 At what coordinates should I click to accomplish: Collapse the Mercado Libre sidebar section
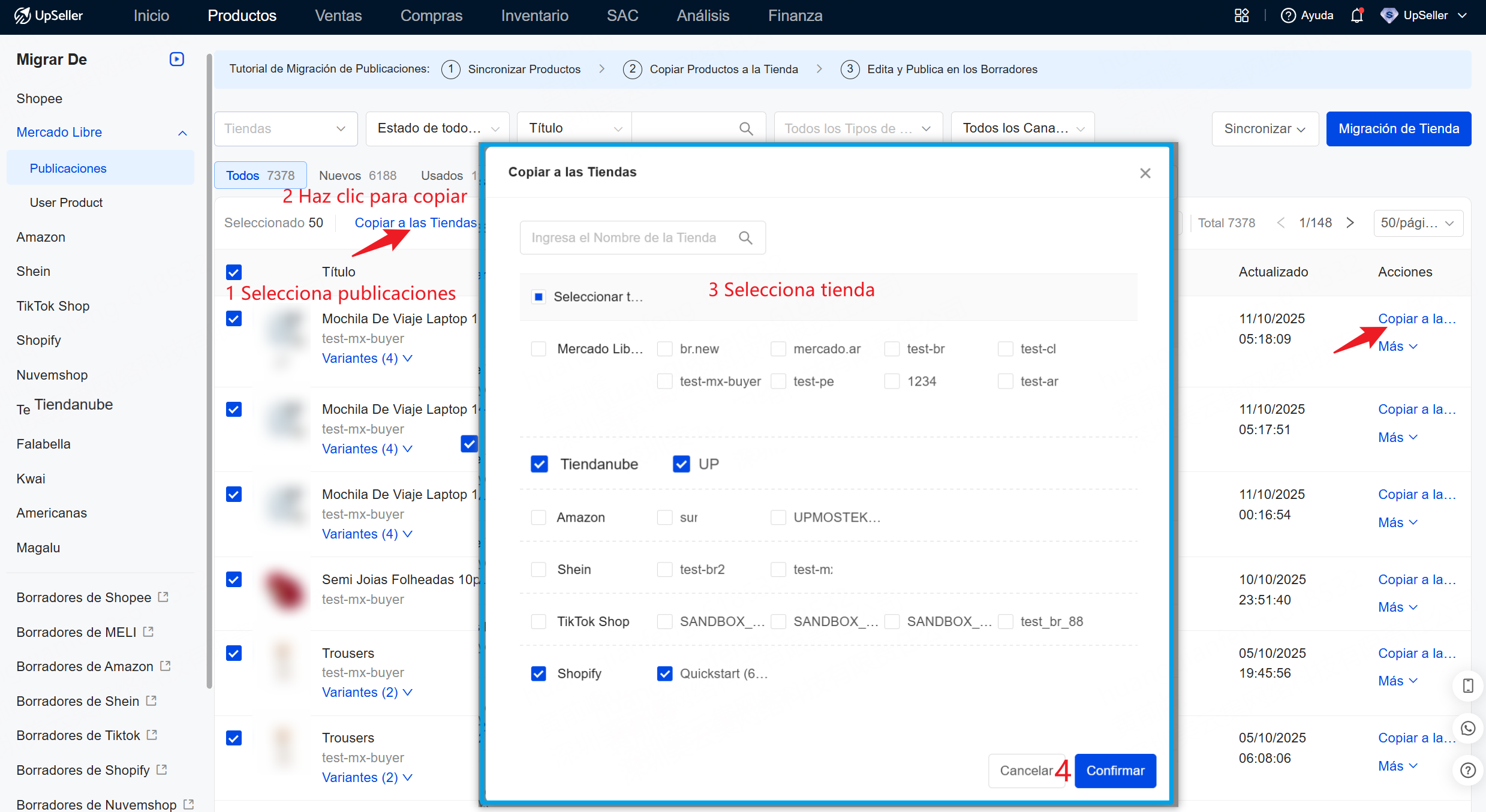pyautogui.click(x=182, y=133)
